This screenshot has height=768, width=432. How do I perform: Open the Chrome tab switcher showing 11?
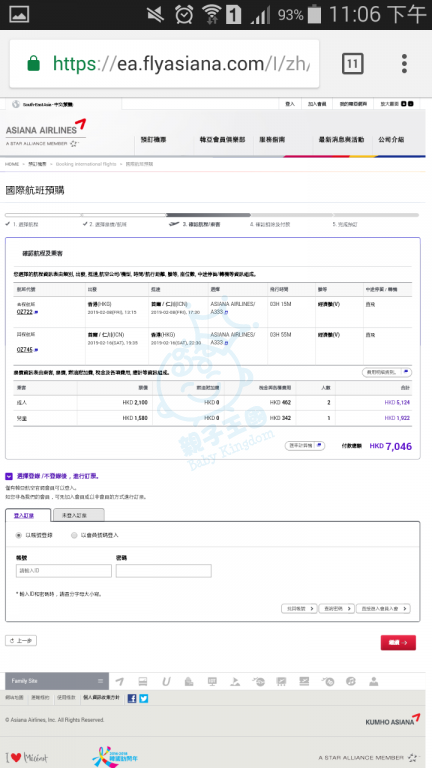[x=353, y=64]
